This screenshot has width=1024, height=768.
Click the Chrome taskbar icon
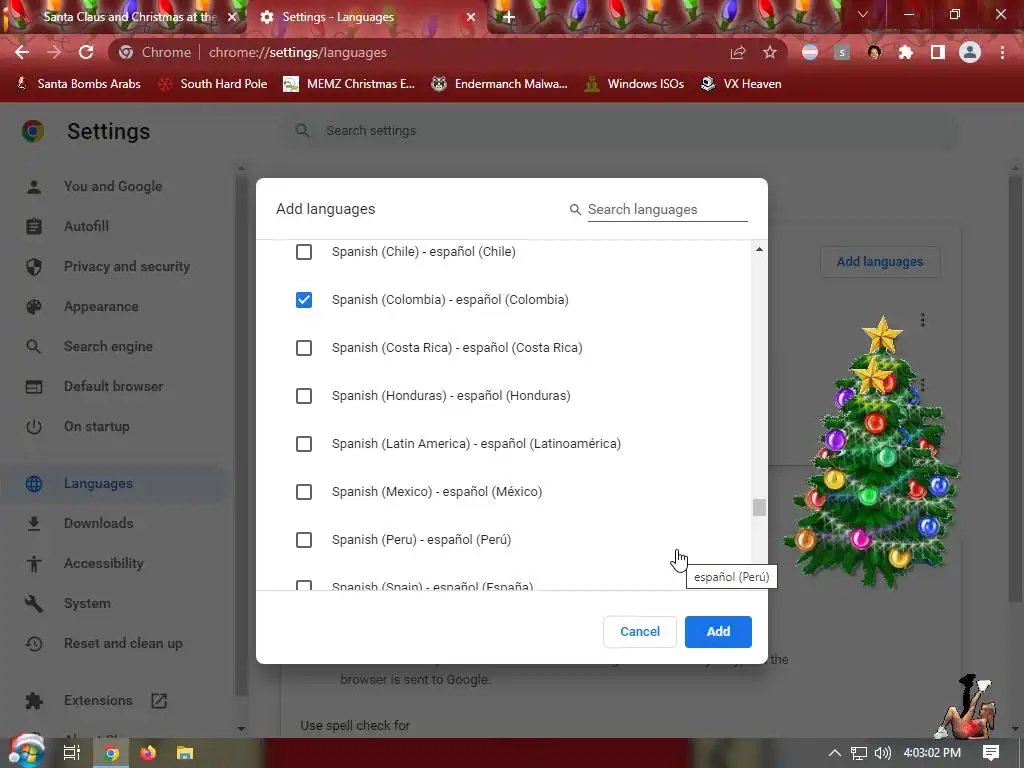pos(111,753)
